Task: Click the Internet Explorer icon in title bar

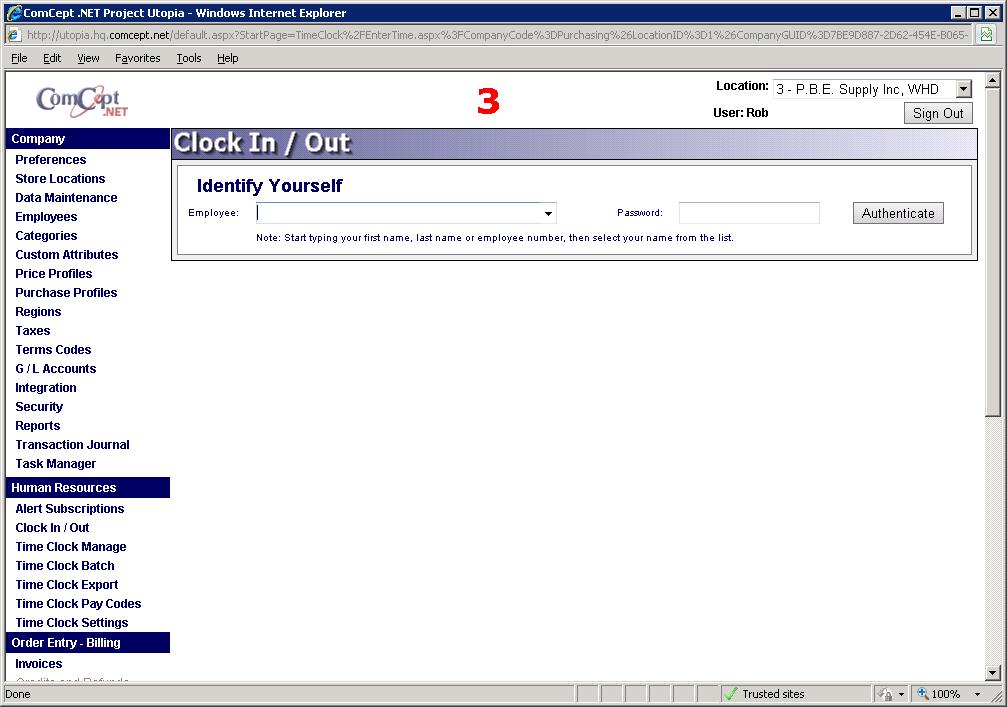Action: tap(13, 13)
